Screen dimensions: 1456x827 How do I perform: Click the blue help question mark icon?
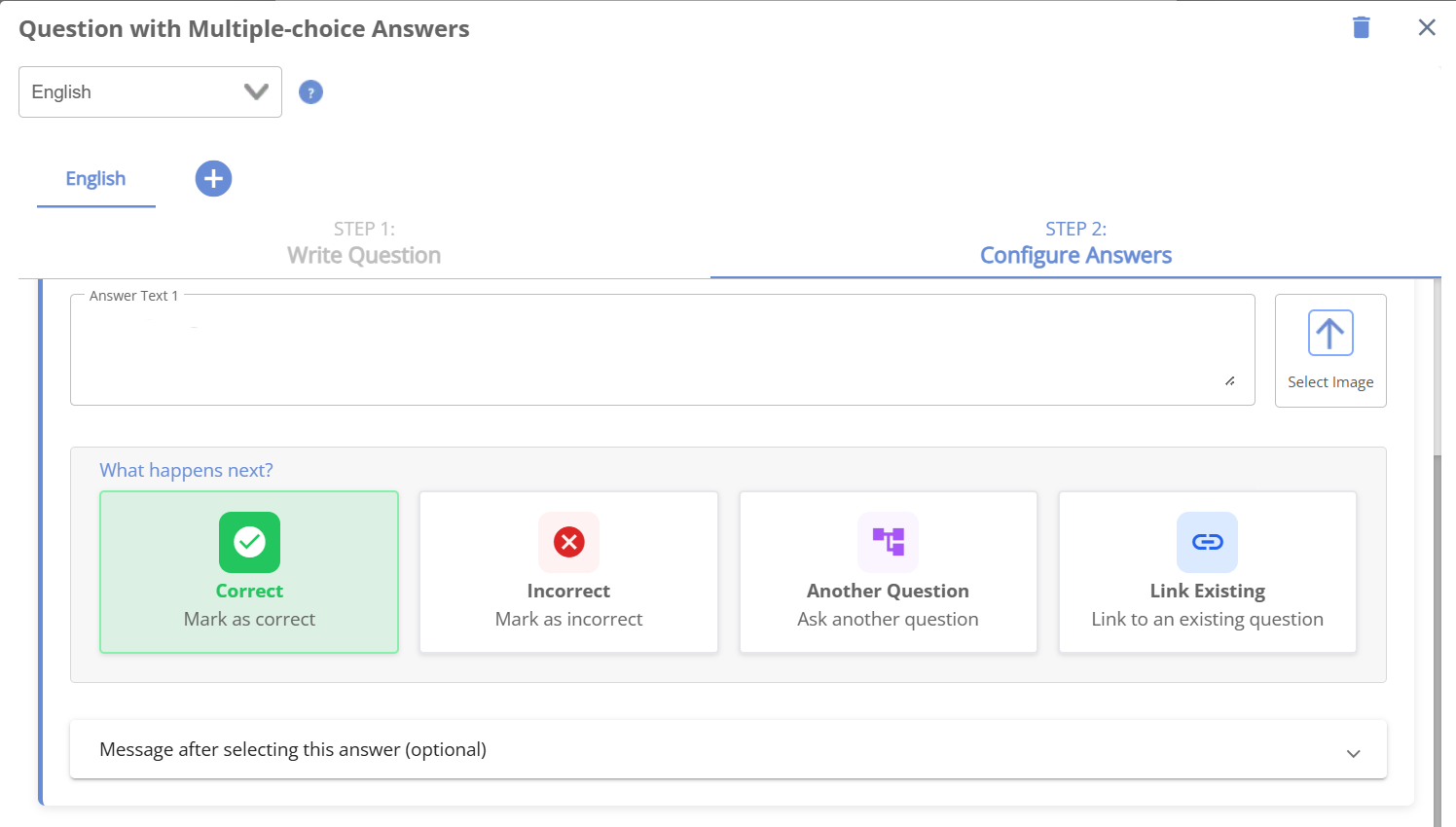(x=310, y=92)
